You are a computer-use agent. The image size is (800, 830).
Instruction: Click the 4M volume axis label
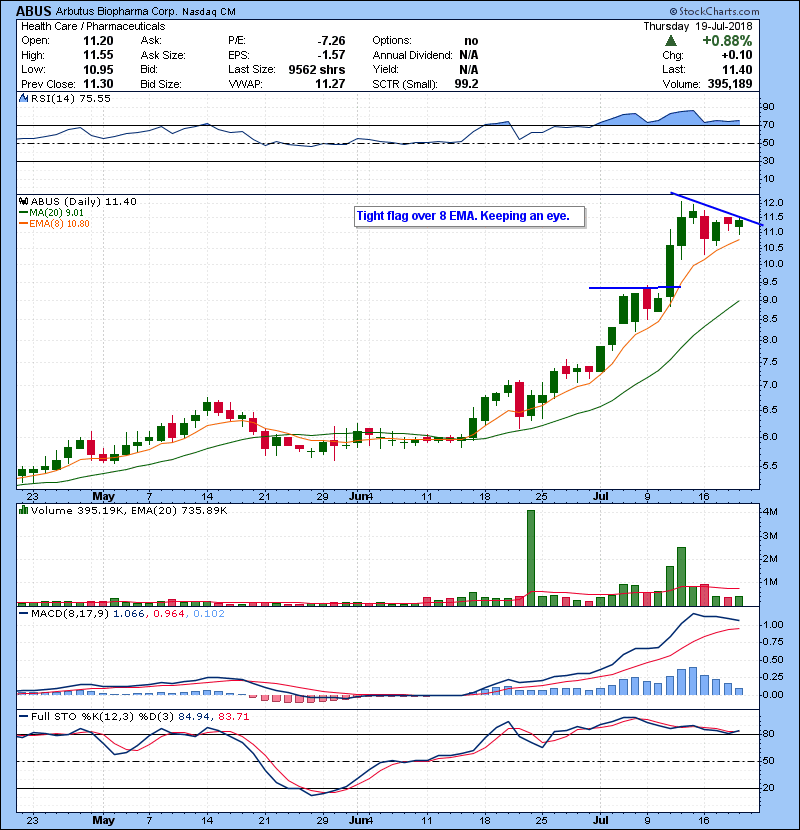point(770,512)
